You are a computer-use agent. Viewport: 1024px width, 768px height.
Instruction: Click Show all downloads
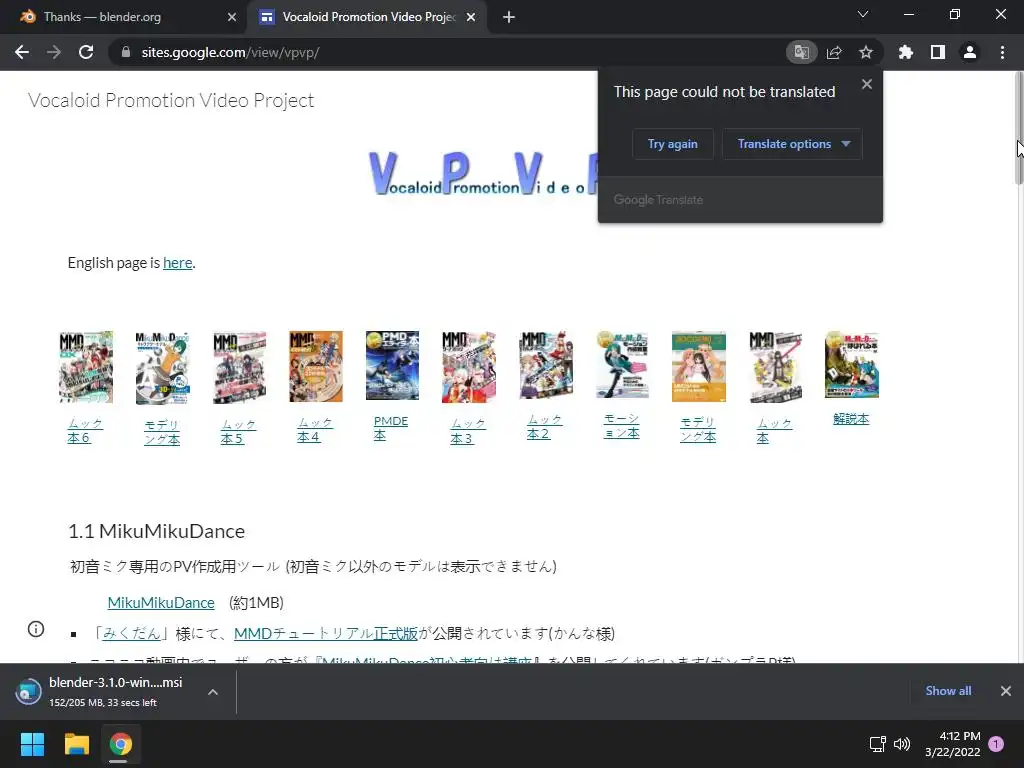[x=948, y=691]
